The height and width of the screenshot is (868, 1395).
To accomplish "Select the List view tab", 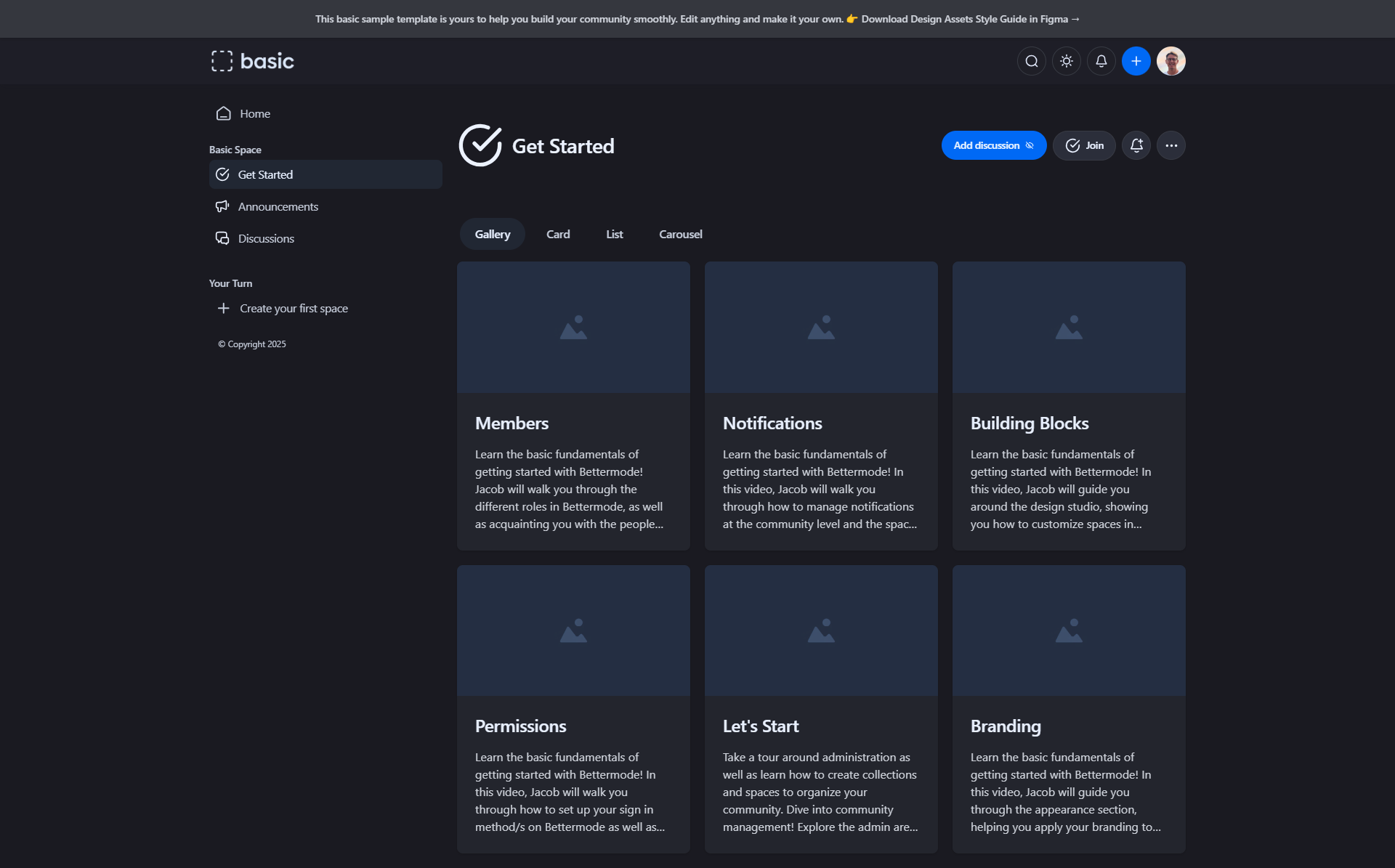I will [x=614, y=234].
